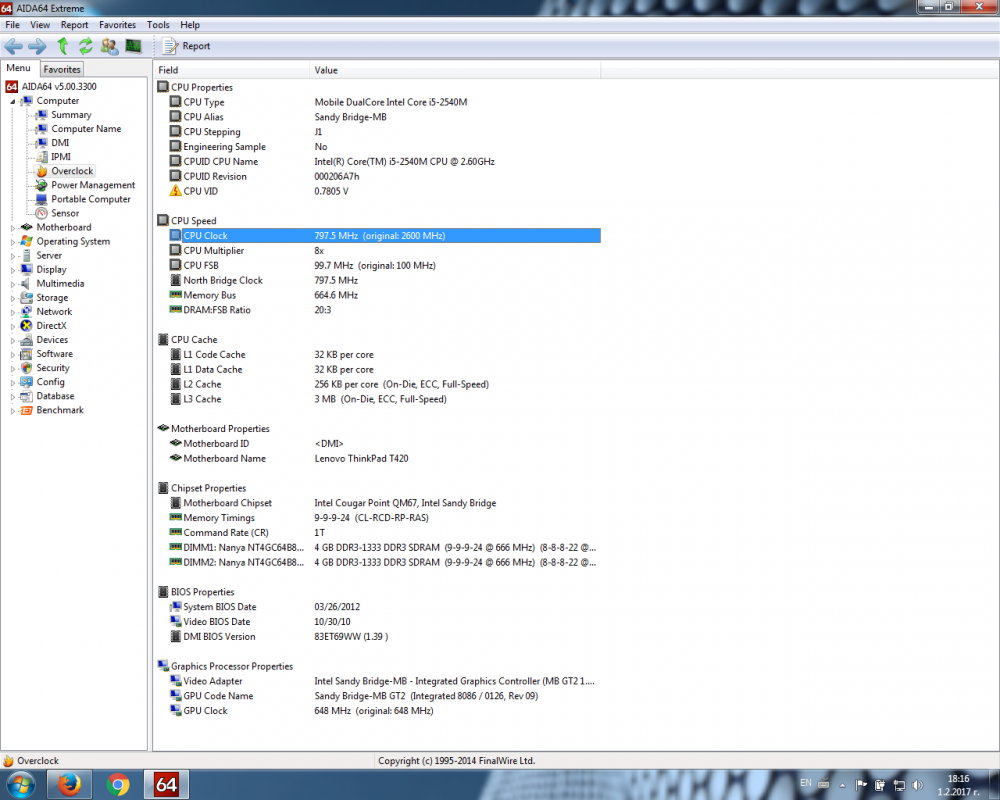Select the System BIOS Date row
This screenshot has width=1000, height=800.
click(385, 607)
